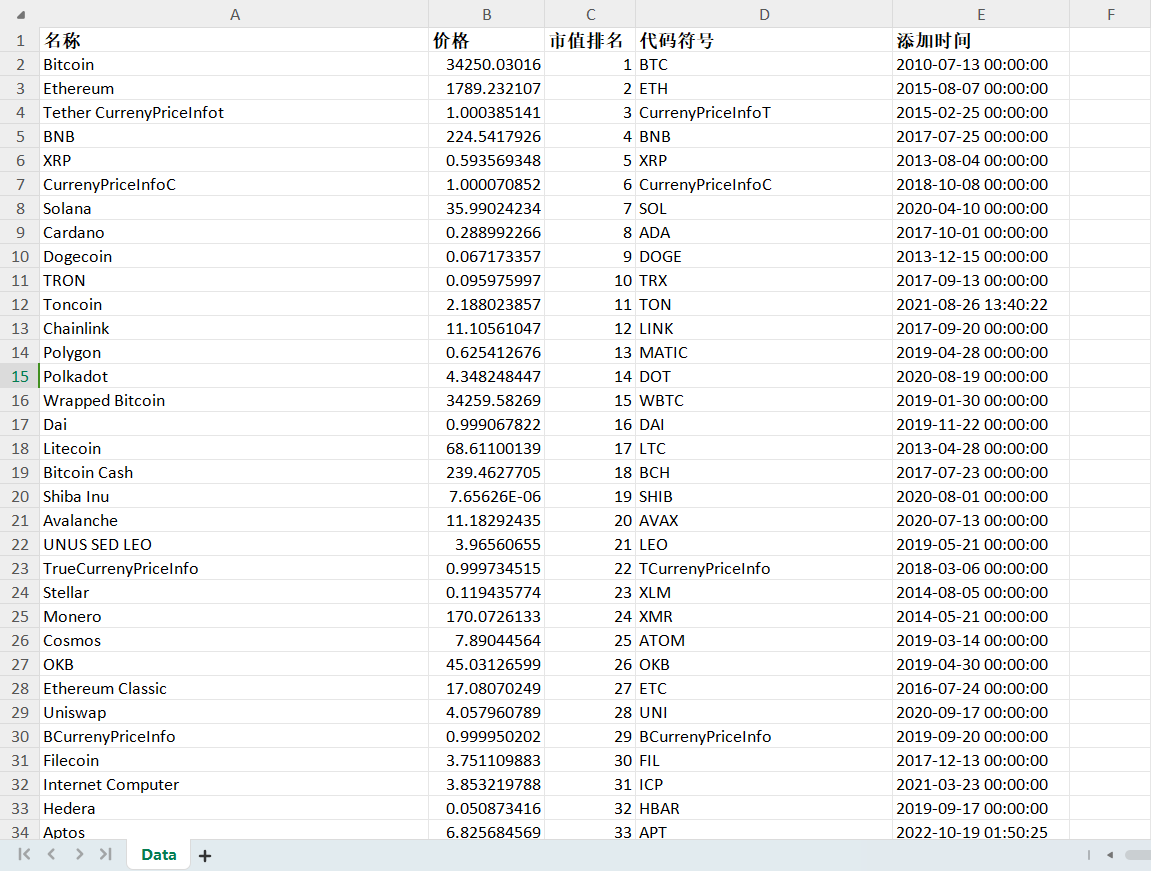Select Tether CurrenyPriceInfot cell

tap(234, 112)
